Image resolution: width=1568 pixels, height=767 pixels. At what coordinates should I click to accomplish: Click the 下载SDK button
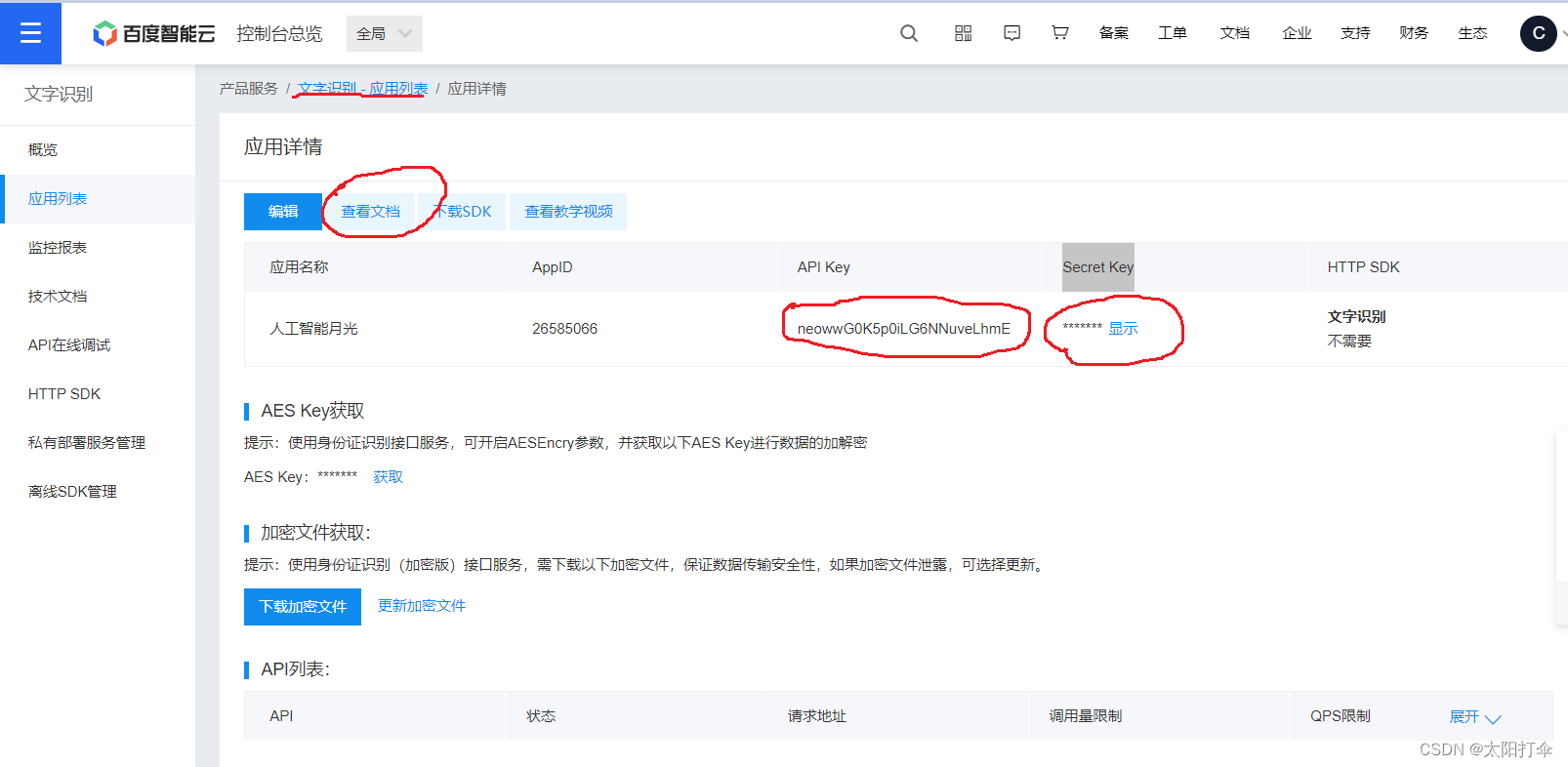coord(463,212)
